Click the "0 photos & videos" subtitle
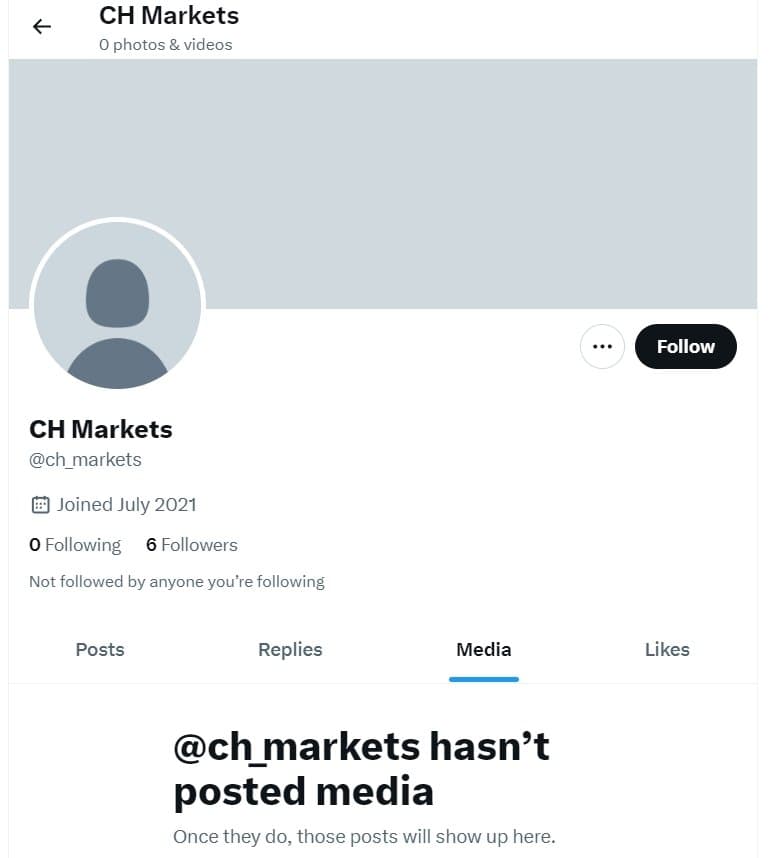 pyautogui.click(x=165, y=45)
